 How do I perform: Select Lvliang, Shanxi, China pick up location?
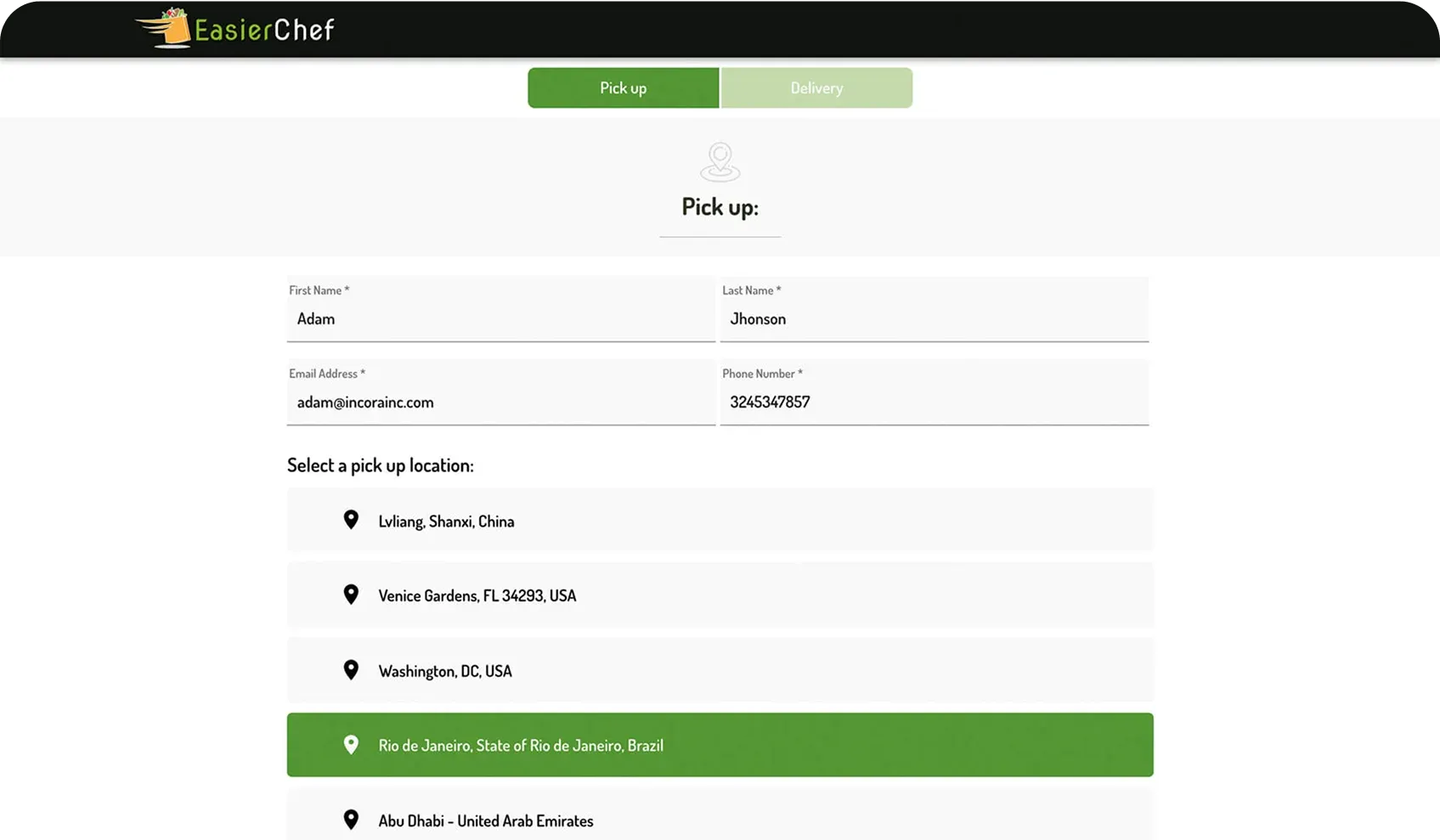click(720, 521)
